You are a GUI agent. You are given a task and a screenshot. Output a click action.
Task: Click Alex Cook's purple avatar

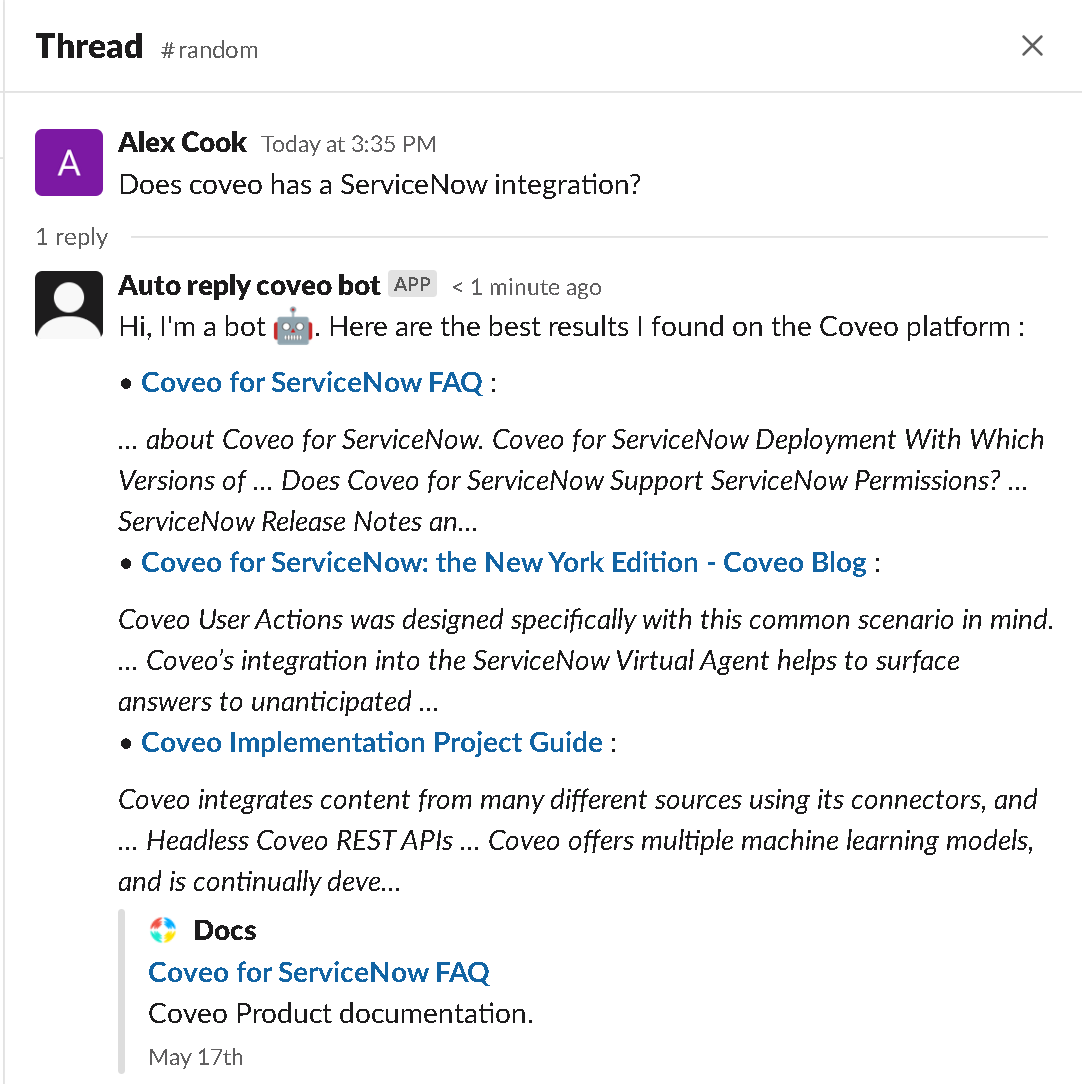(69, 162)
